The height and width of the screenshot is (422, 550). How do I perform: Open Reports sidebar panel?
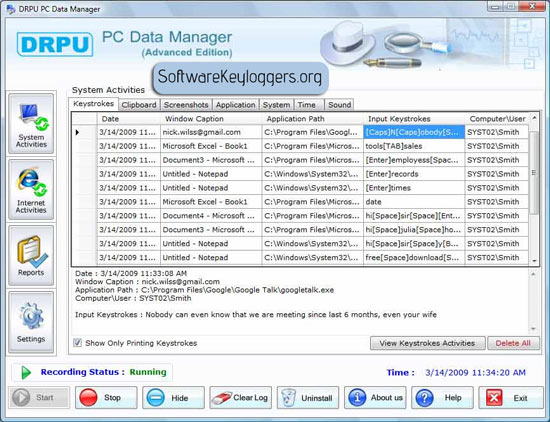click(x=31, y=255)
